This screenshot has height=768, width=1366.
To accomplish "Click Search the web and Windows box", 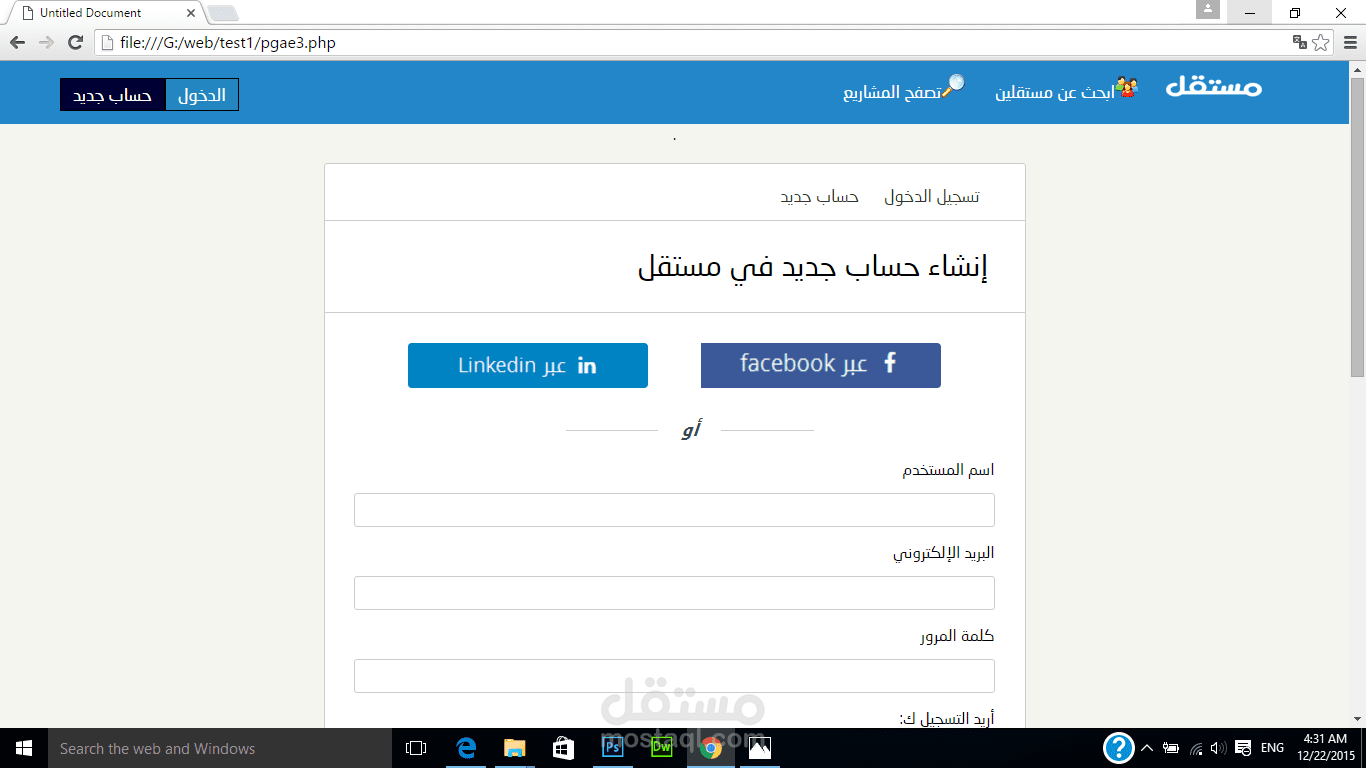I will (220, 748).
